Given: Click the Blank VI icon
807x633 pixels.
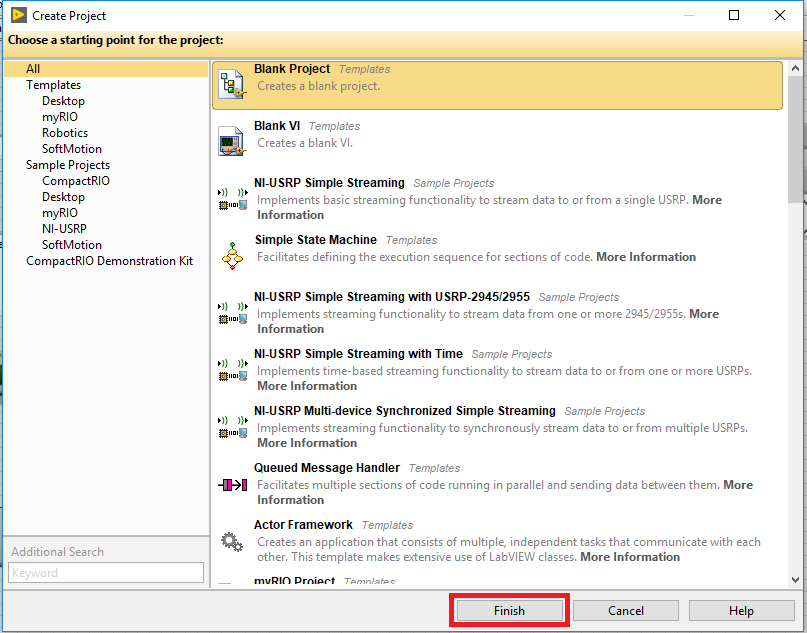Looking at the screenshot, I should click(x=232, y=142).
